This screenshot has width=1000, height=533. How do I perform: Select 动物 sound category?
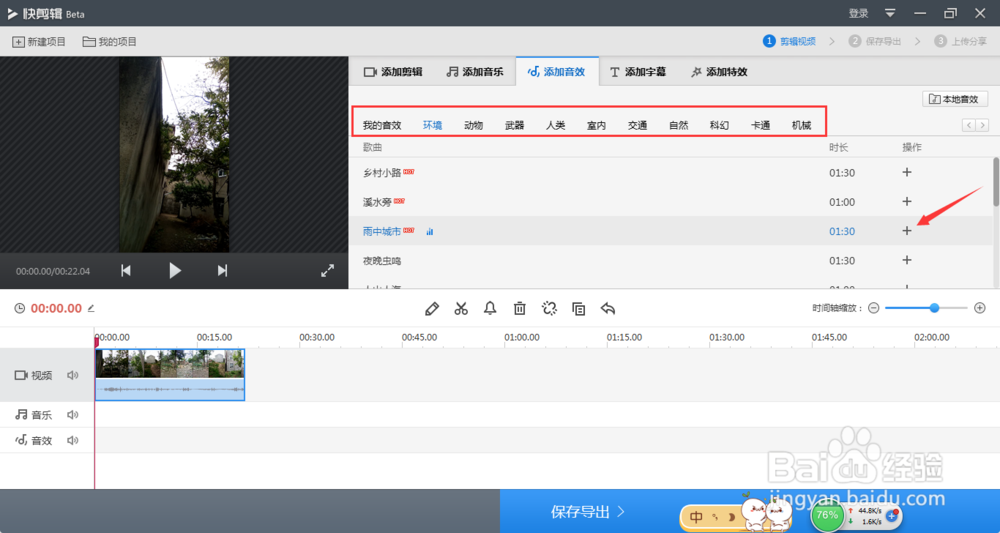(x=473, y=126)
